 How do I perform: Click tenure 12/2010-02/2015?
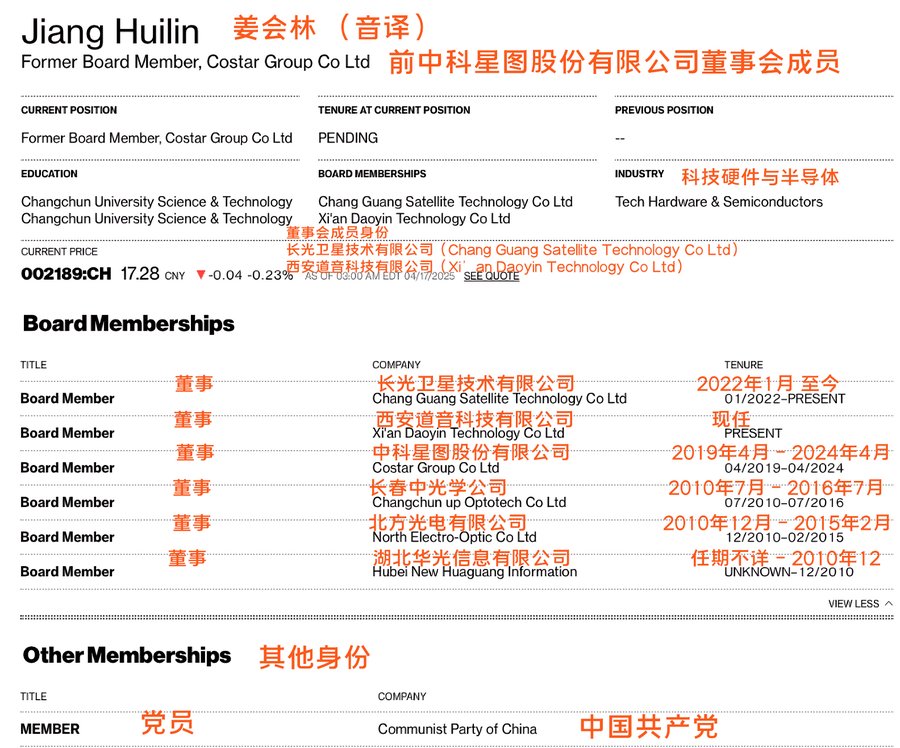pos(784,537)
